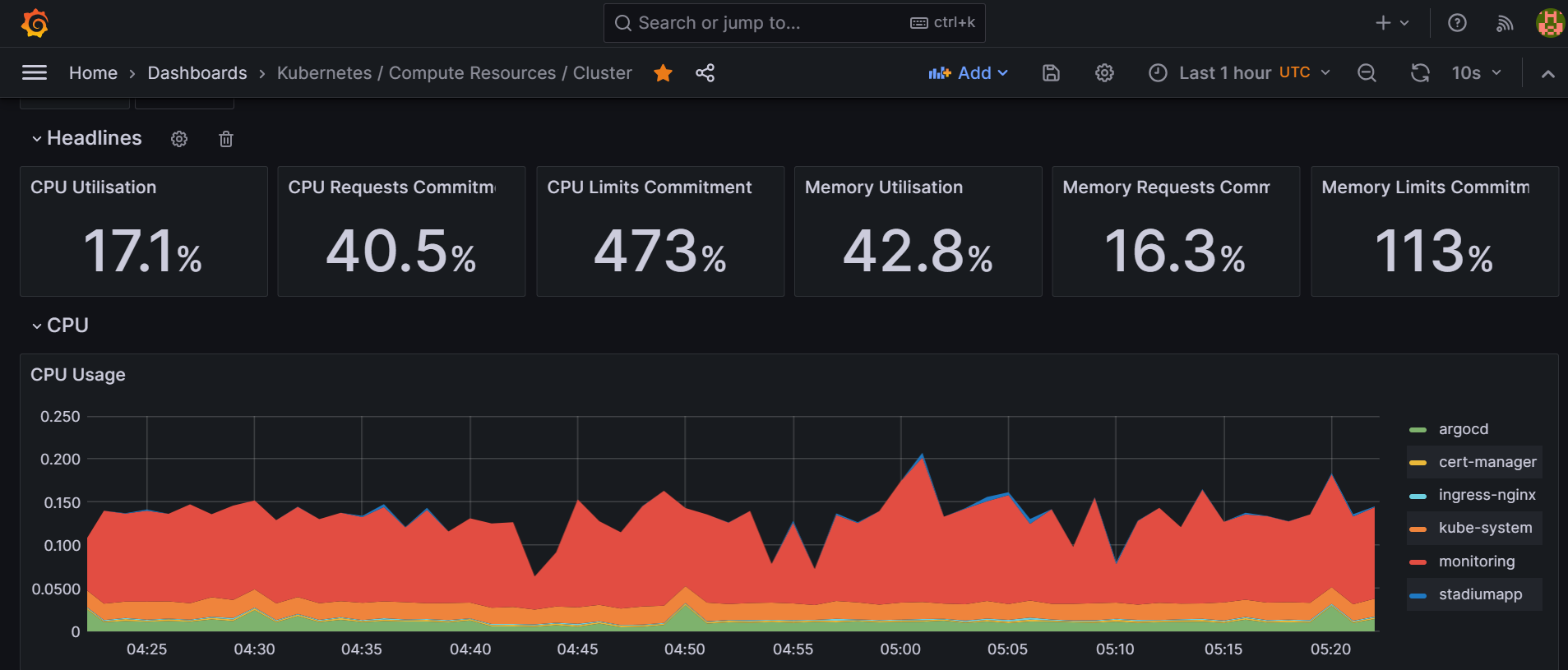Click the UTC timezone label
Image resolution: width=1568 pixels, height=670 pixels.
pos(1295,72)
